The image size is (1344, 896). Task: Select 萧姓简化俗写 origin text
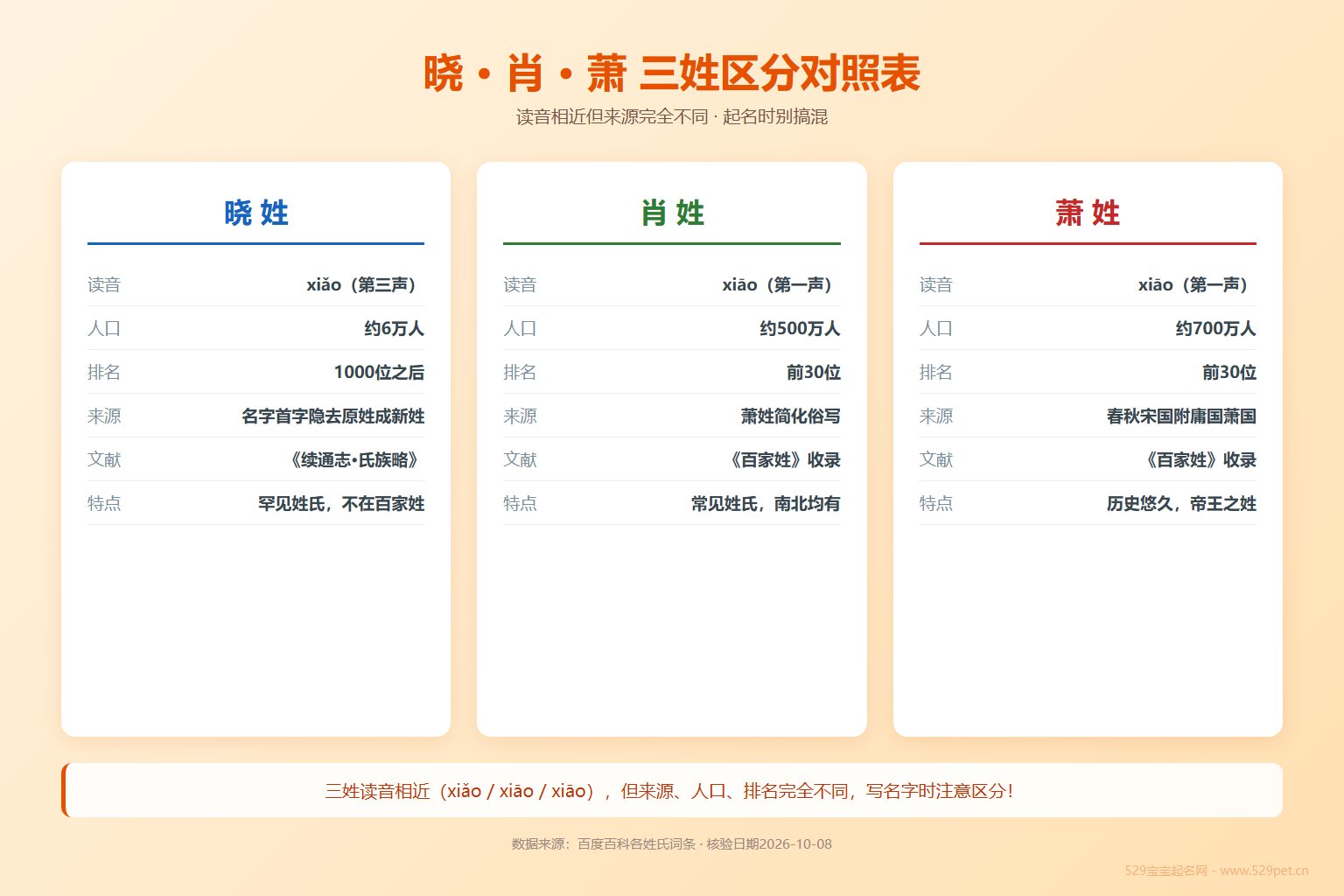coord(790,416)
